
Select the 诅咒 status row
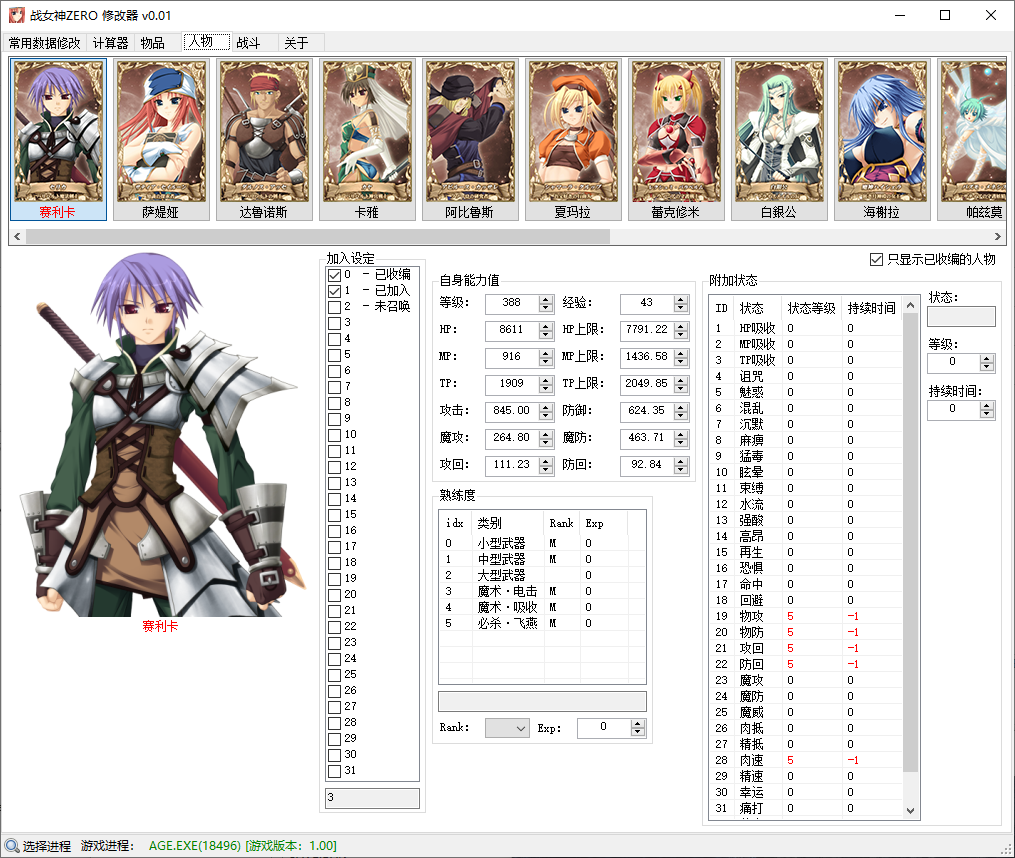pos(807,376)
